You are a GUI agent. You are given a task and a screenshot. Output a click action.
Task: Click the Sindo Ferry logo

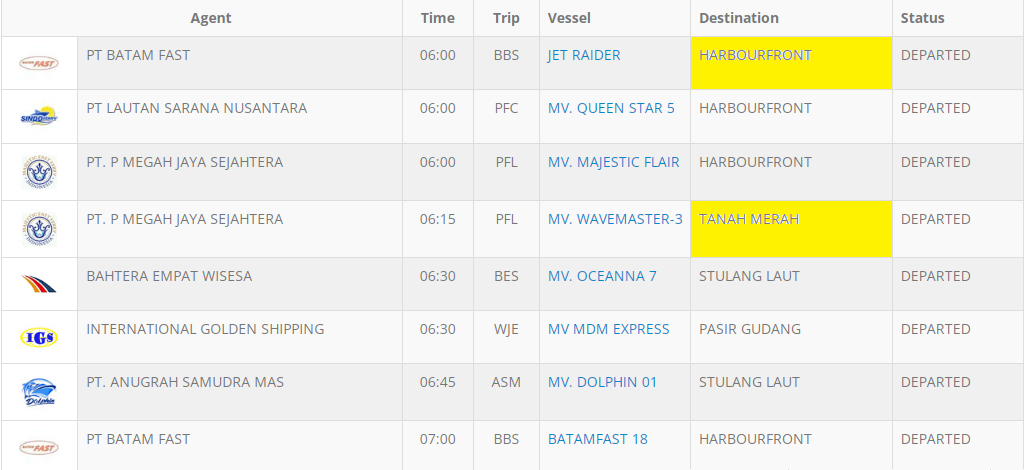(x=39, y=117)
